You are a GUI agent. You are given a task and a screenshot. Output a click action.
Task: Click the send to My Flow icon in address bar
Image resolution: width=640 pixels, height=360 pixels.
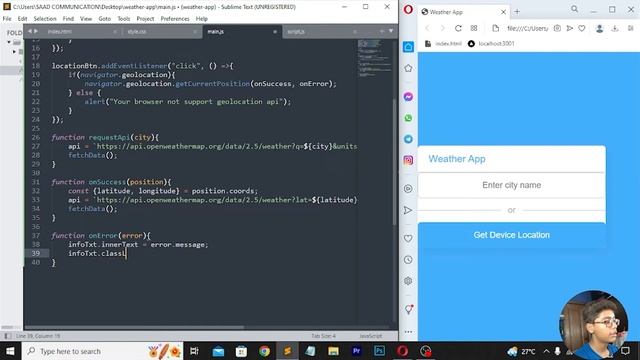pos(570,28)
